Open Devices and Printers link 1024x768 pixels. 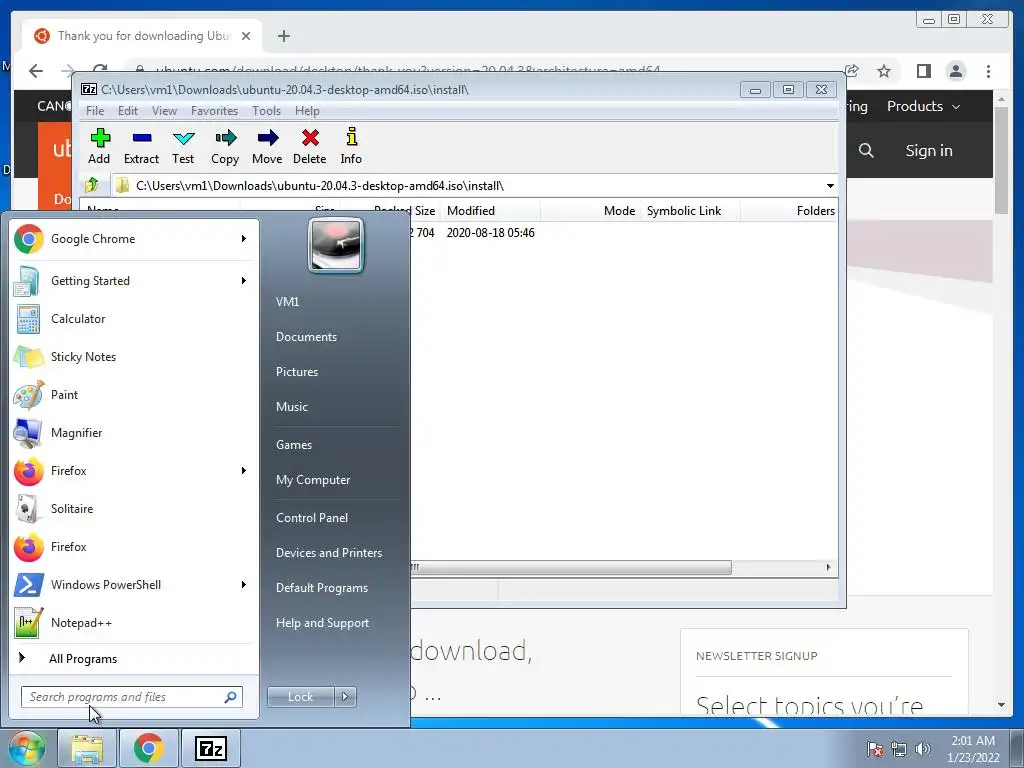(328, 553)
